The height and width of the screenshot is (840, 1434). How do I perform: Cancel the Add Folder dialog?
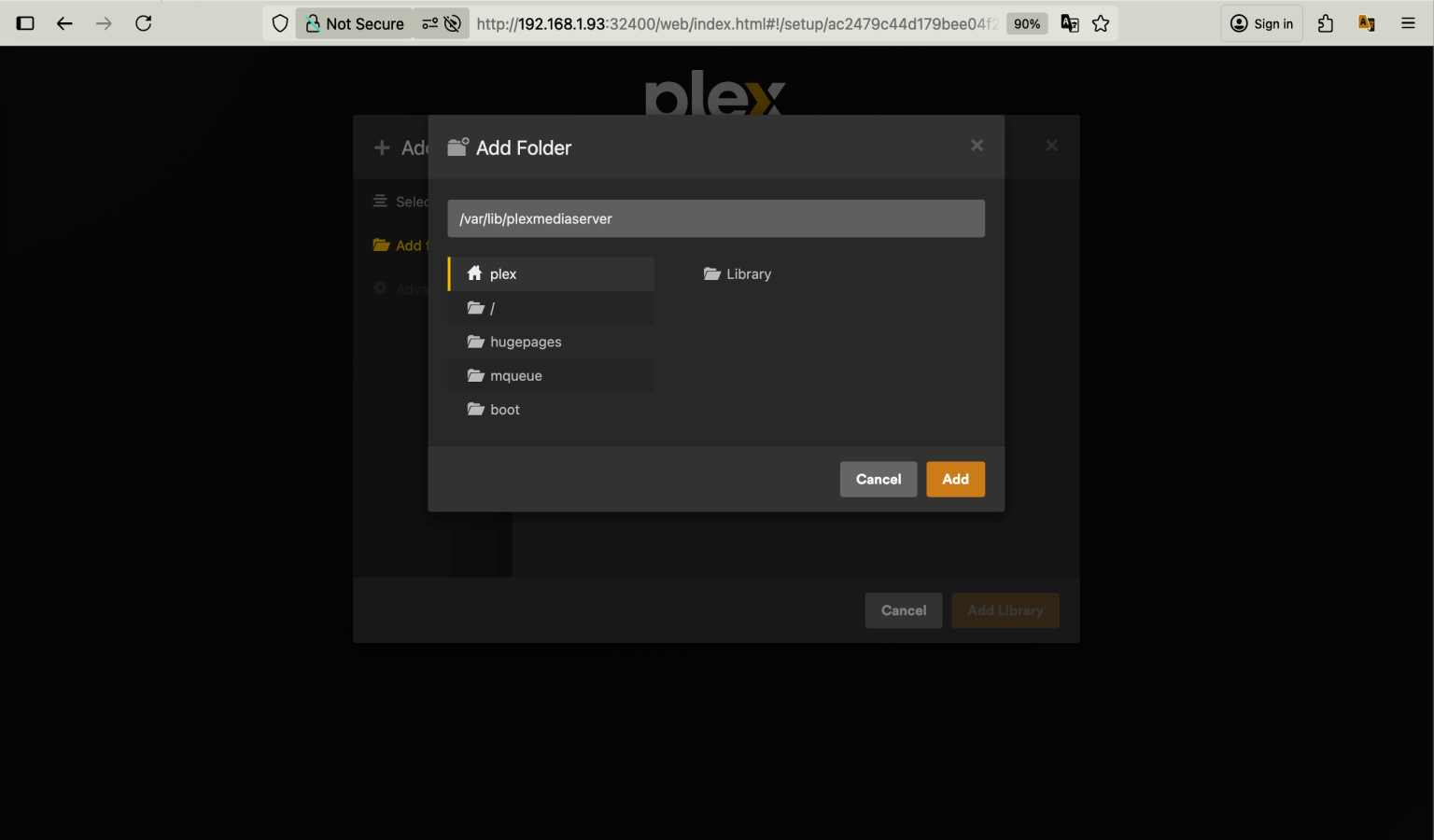[x=878, y=479]
